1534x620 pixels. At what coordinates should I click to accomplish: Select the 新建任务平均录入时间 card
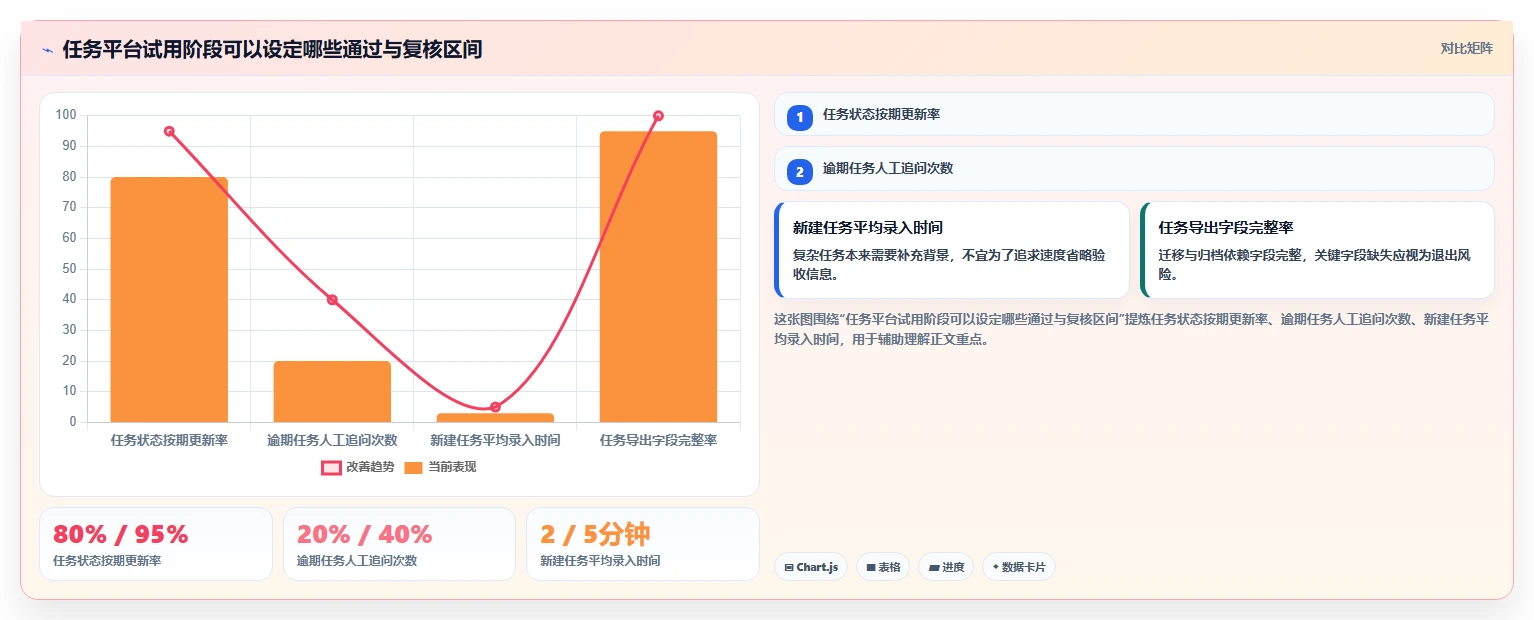(x=952, y=250)
